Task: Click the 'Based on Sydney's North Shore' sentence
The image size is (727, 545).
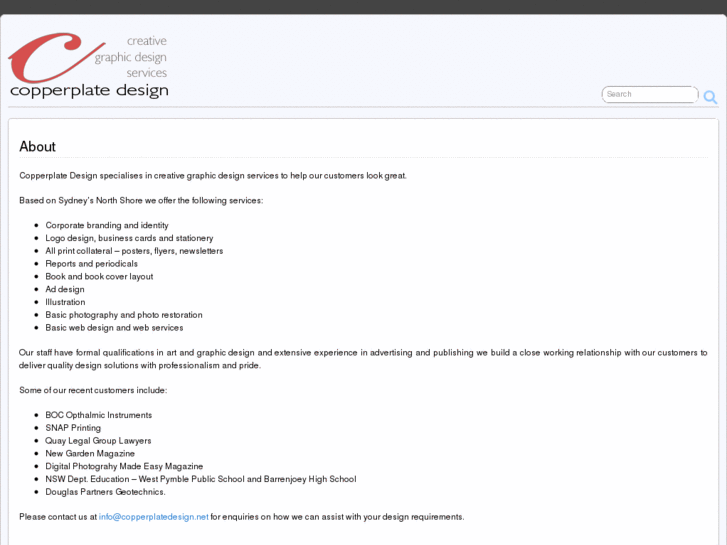Action: click(x=141, y=201)
